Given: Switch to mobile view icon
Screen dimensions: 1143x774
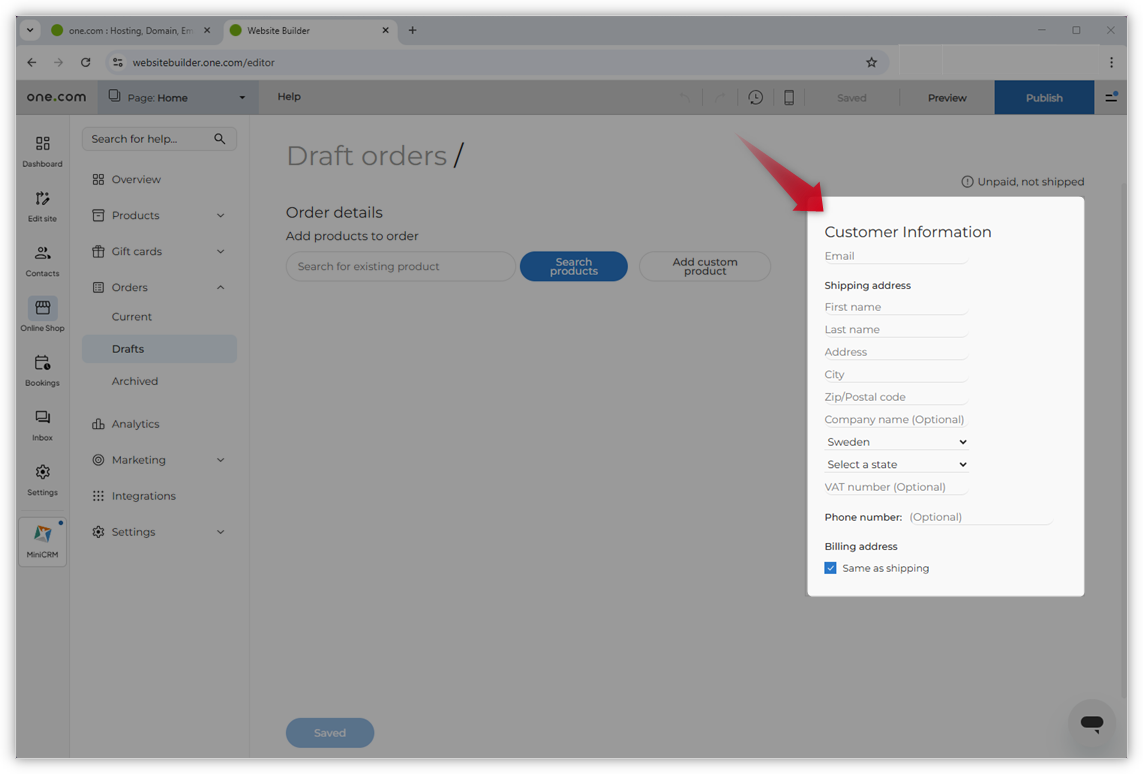Looking at the screenshot, I should click(789, 98).
